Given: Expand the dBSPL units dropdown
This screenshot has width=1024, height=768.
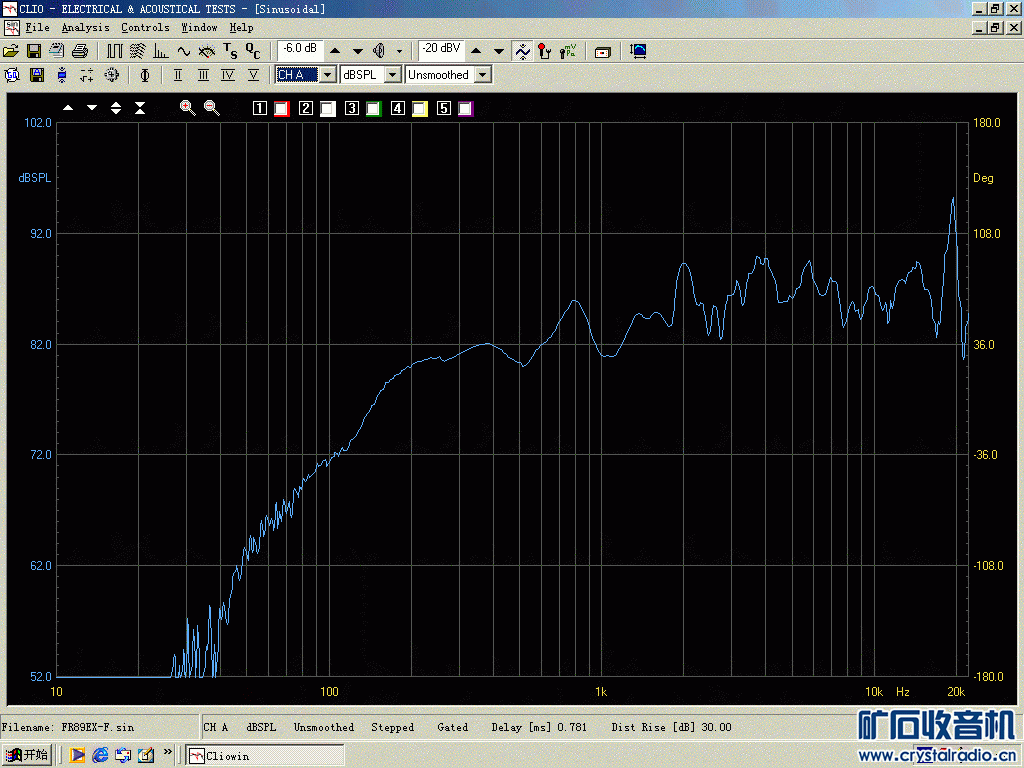Looking at the screenshot, I should (x=393, y=75).
